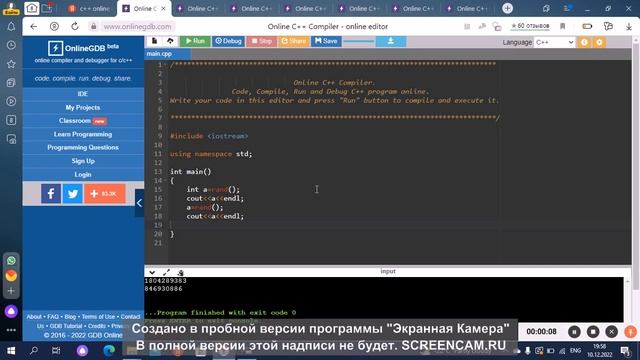Open Microsoft Edge from the taskbar
Image resolution: width=640 pixels, height=360 pixels.
click(x=109, y=351)
